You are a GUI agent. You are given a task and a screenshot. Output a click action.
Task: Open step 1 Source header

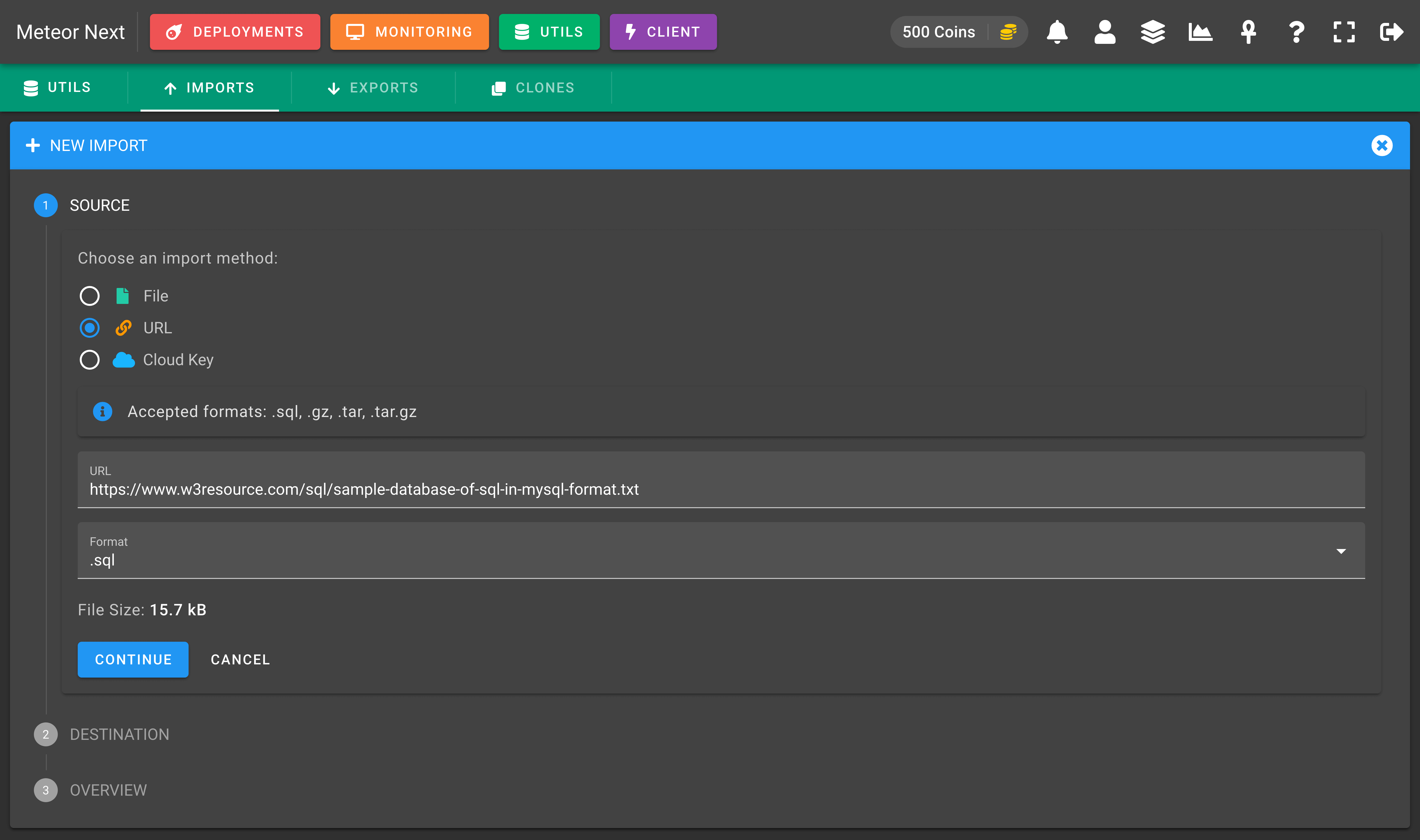[x=82, y=206]
